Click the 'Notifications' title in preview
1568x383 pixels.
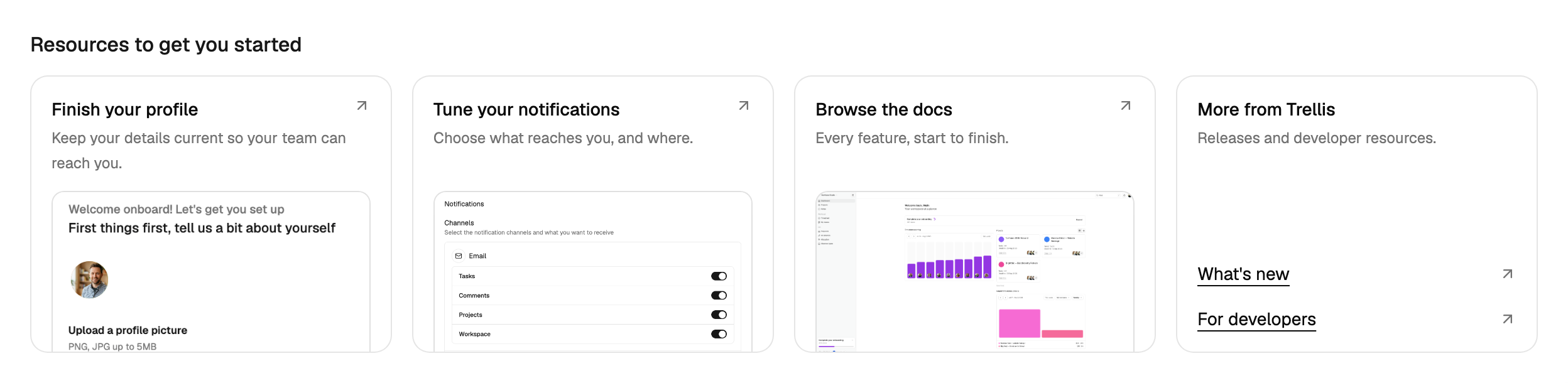(x=464, y=204)
